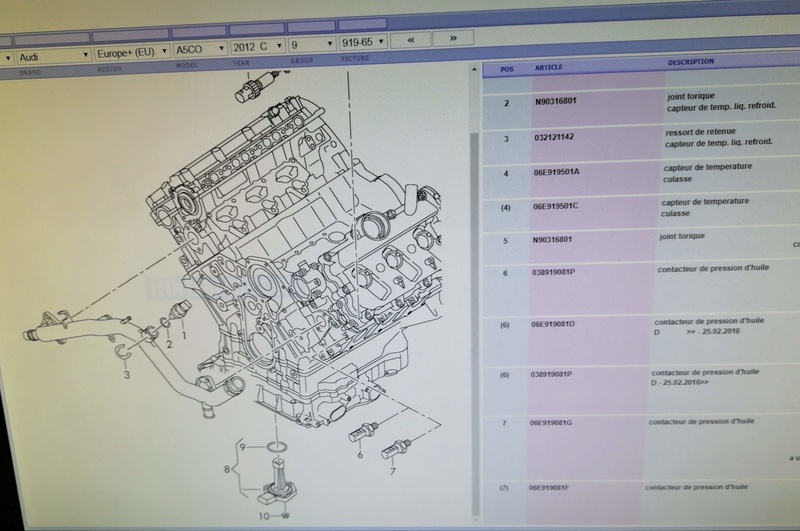The width and height of the screenshot is (800, 531).
Task: Click article 06E919501A temperature sensor row
Action: tap(556, 173)
